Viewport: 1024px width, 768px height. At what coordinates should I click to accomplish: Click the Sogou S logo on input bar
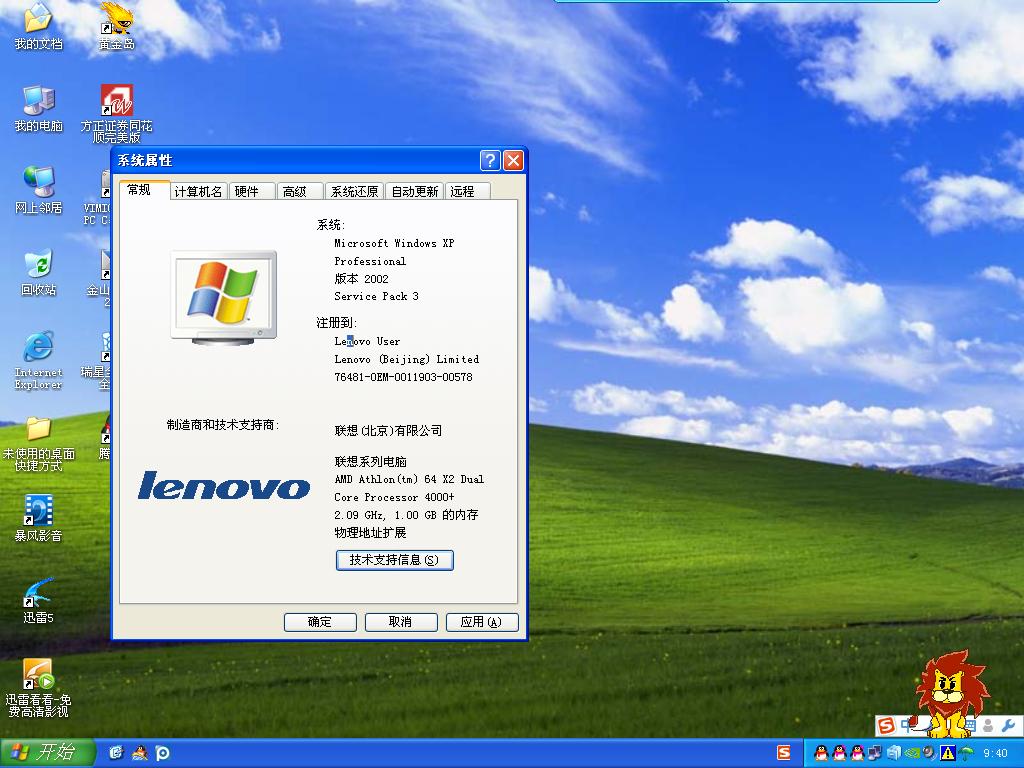(886, 726)
